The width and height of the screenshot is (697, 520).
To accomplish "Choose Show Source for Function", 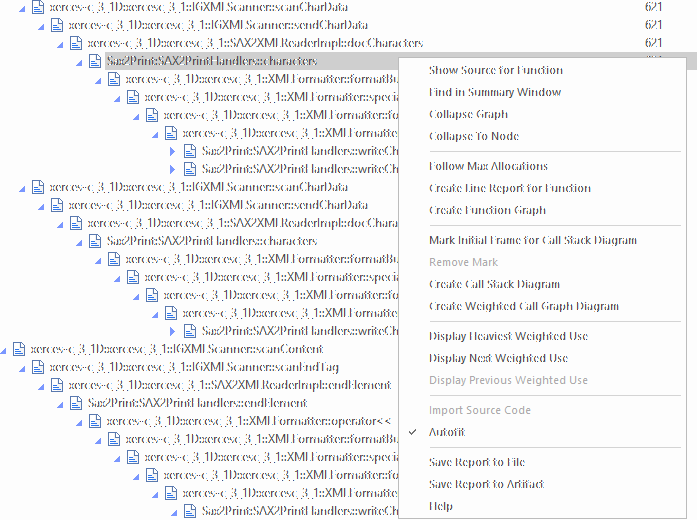I will [495, 70].
